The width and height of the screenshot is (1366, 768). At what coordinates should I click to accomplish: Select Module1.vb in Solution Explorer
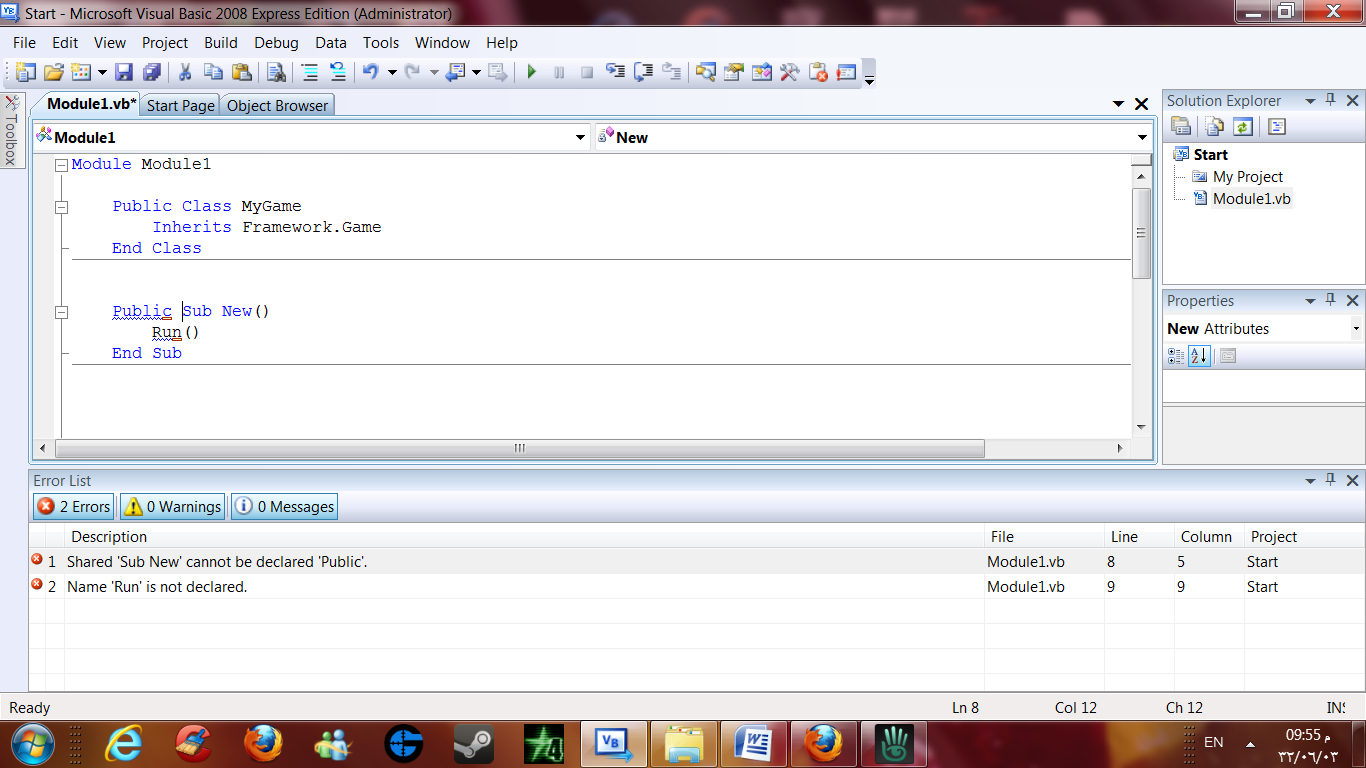pyautogui.click(x=1251, y=199)
